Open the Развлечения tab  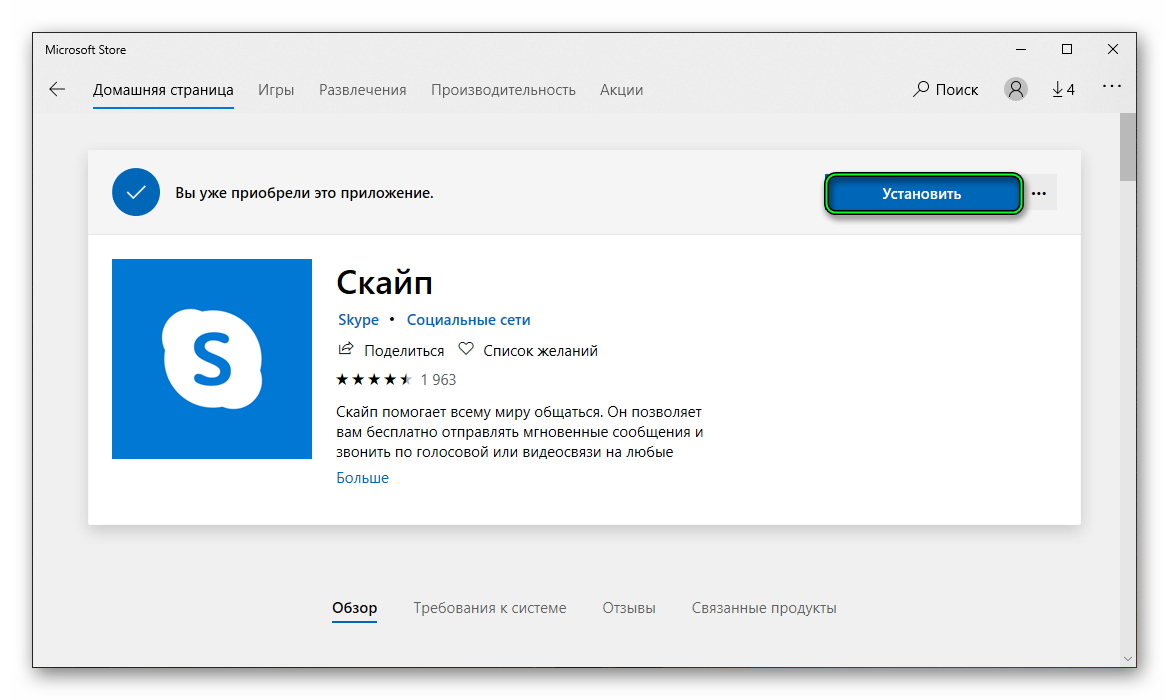(362, 90)
